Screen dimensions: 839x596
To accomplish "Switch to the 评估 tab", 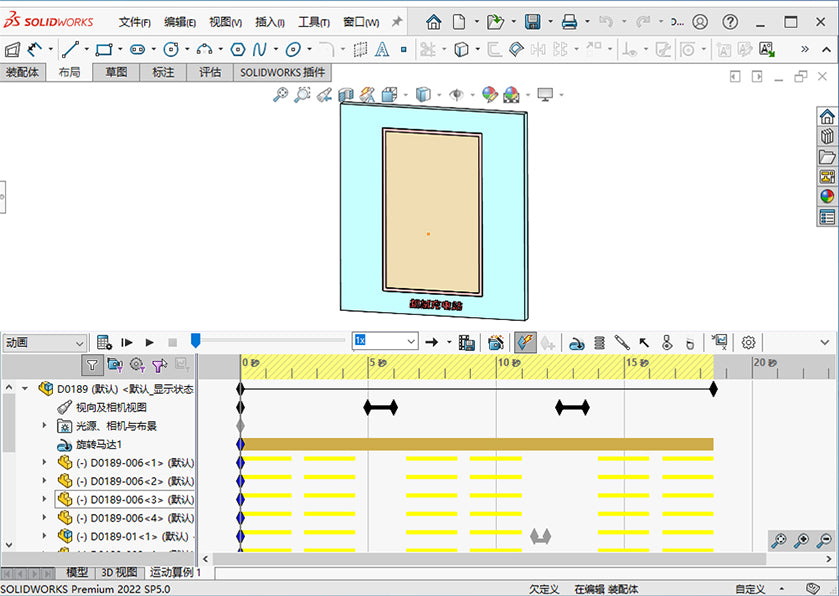I will tap(210, 72).
